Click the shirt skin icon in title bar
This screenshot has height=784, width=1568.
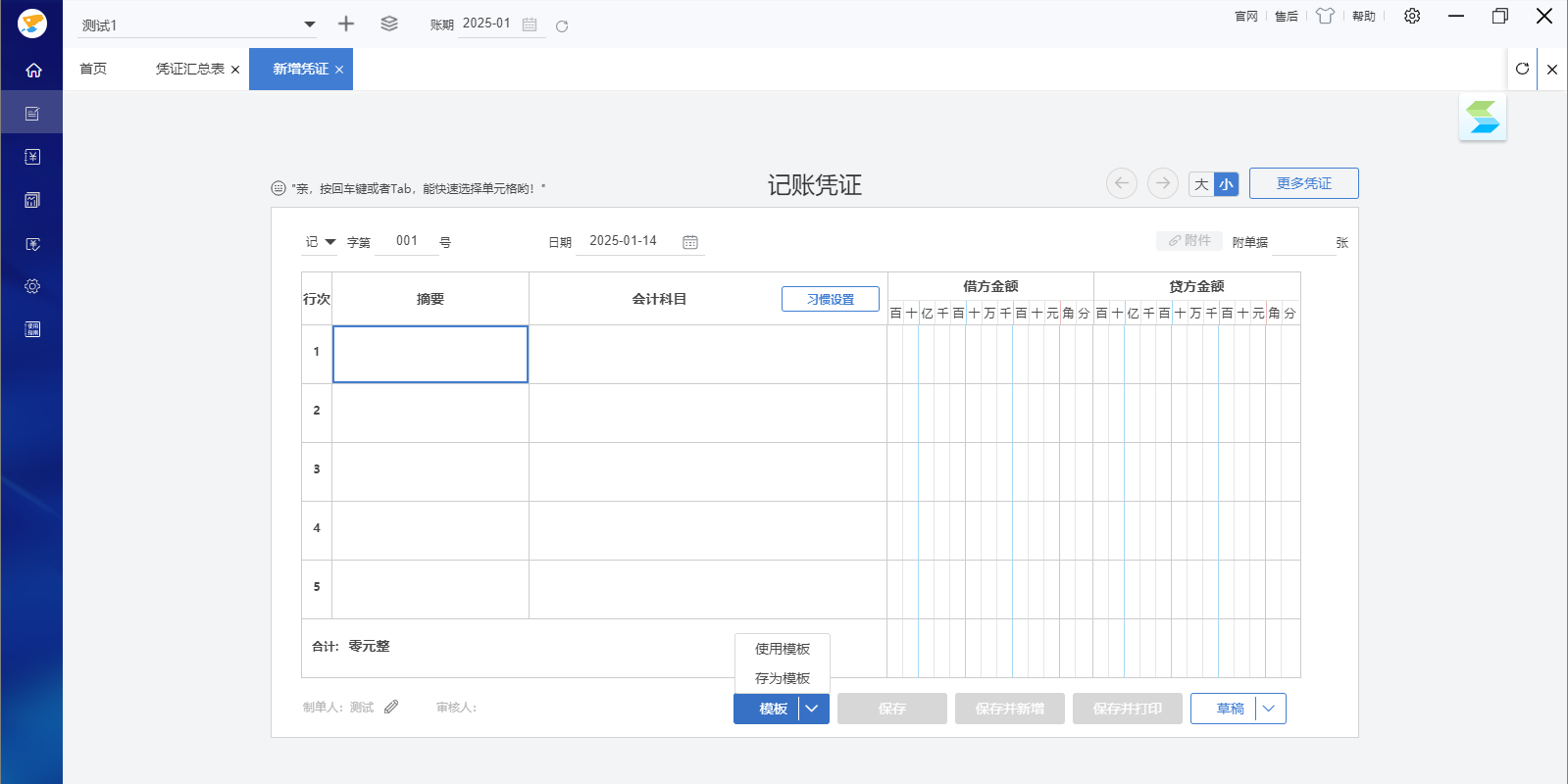pos(1326,16)
